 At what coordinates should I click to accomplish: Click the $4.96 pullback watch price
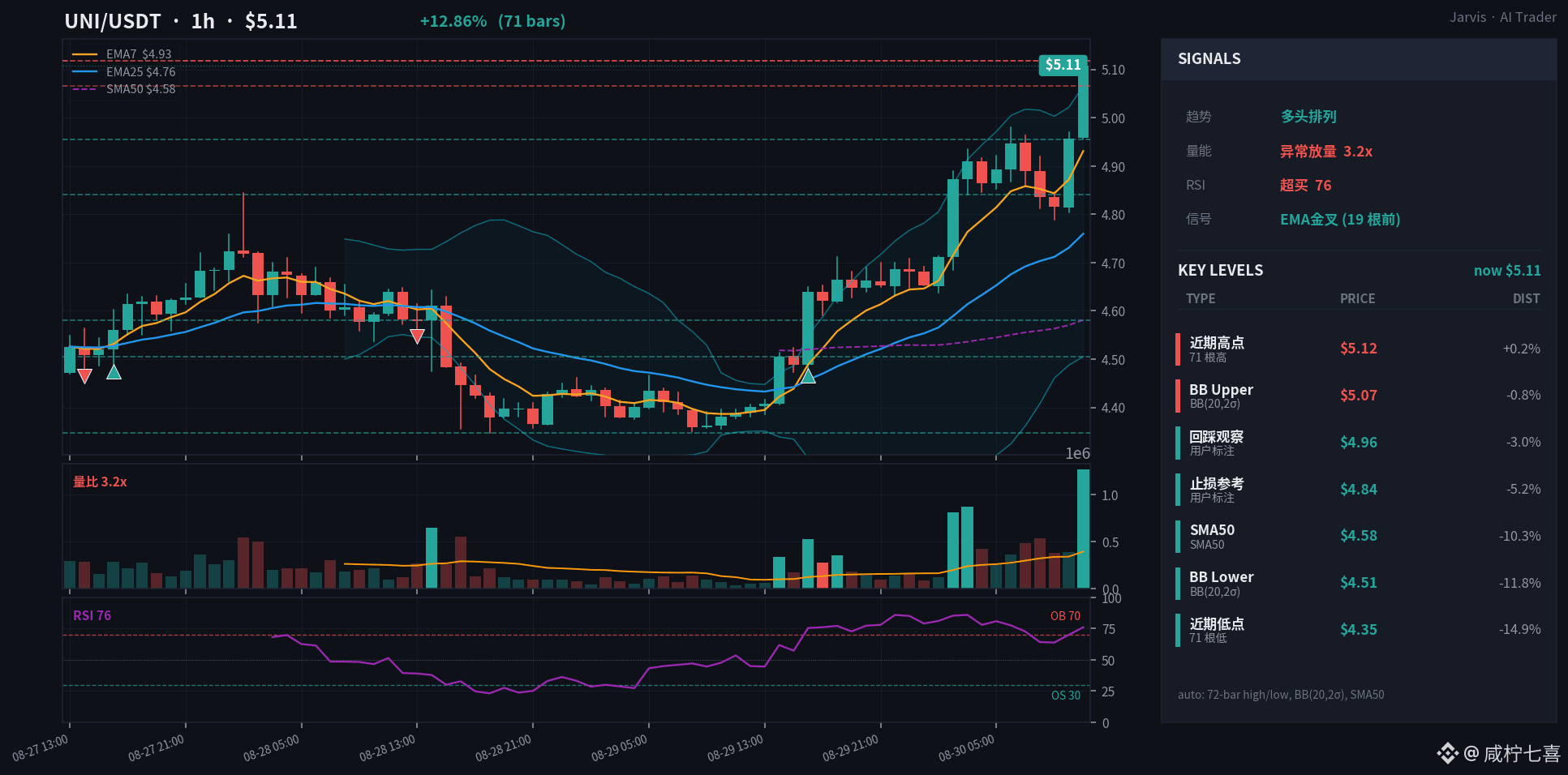(x=1359, y=443)
